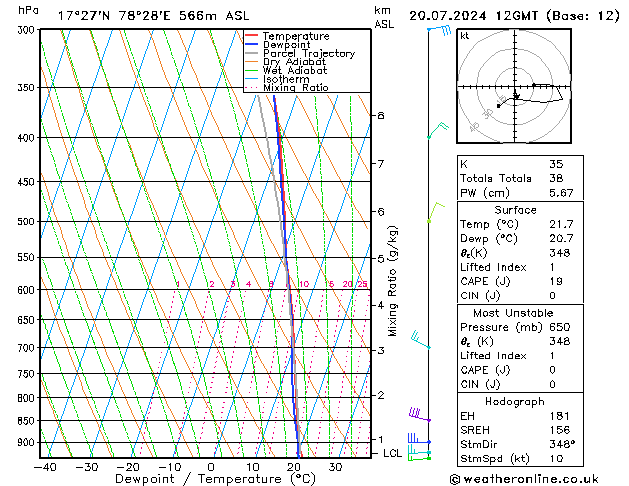Select the Temperature legend entry
629x486 pixels.
(298, 36)
